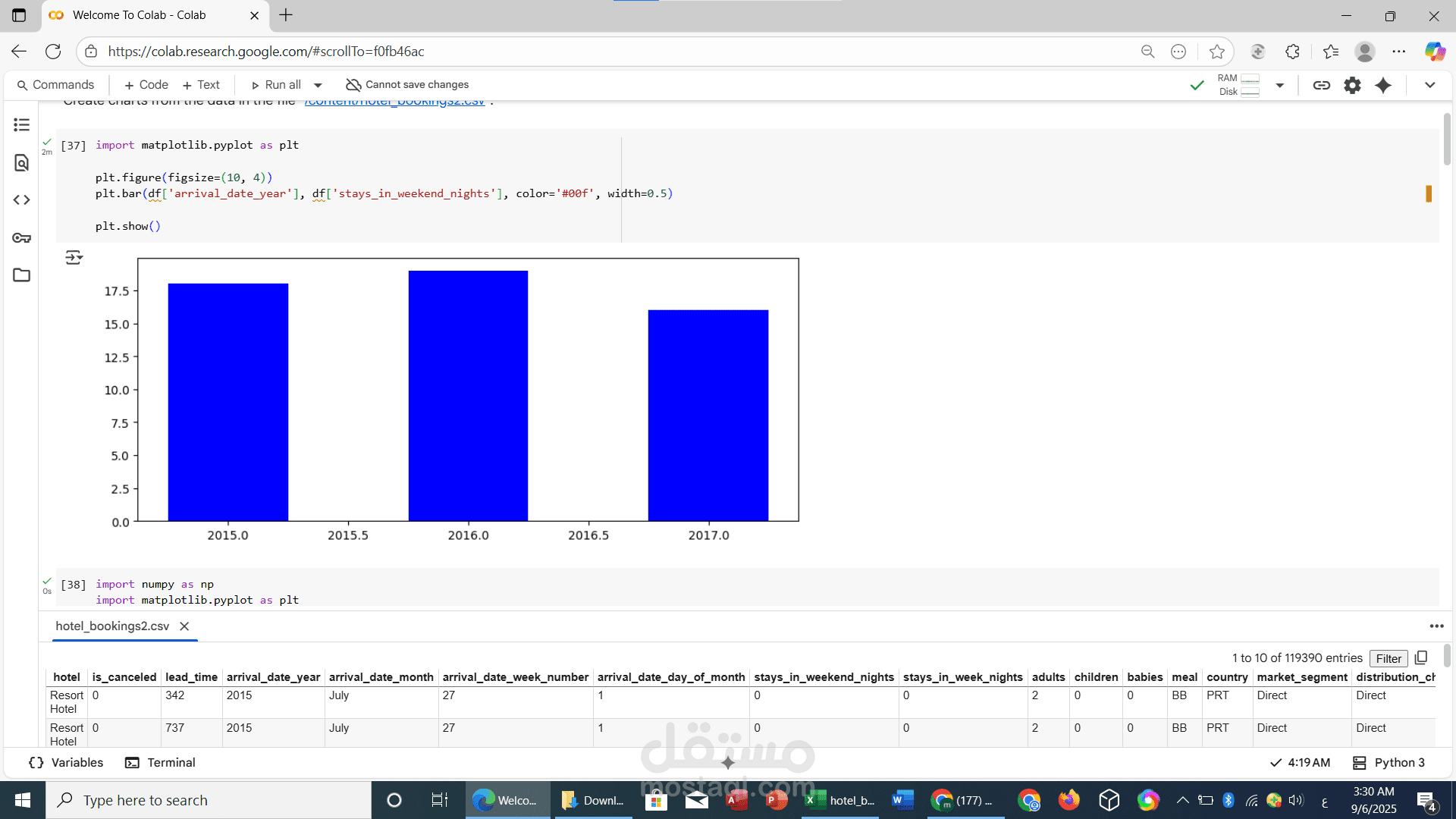
Task: Click the share link icon in toolbar
Action: tap(1321, 85)
